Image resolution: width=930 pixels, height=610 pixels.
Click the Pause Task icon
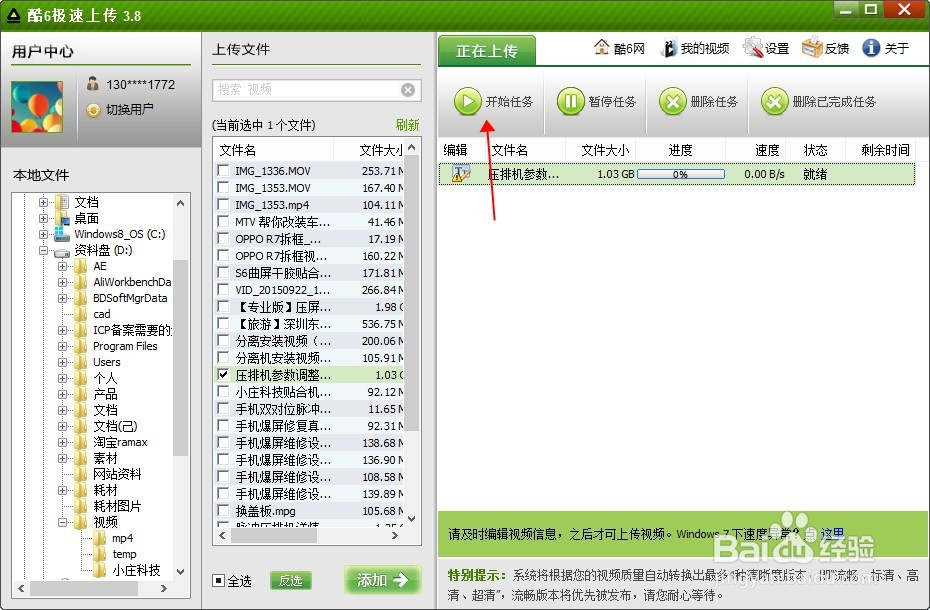(571, 101)
